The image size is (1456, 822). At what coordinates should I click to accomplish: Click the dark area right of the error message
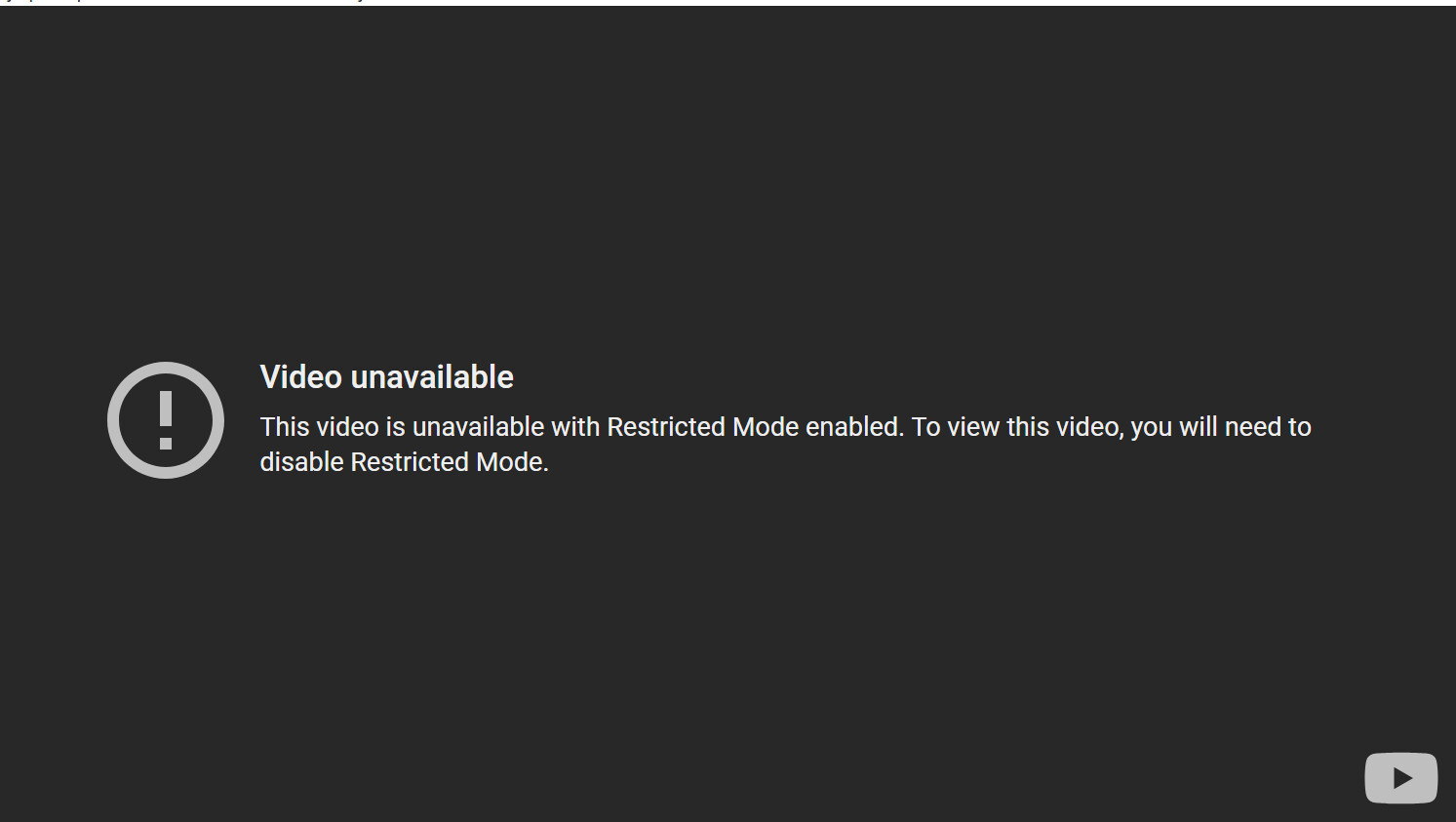click(x=1385, y=445)
